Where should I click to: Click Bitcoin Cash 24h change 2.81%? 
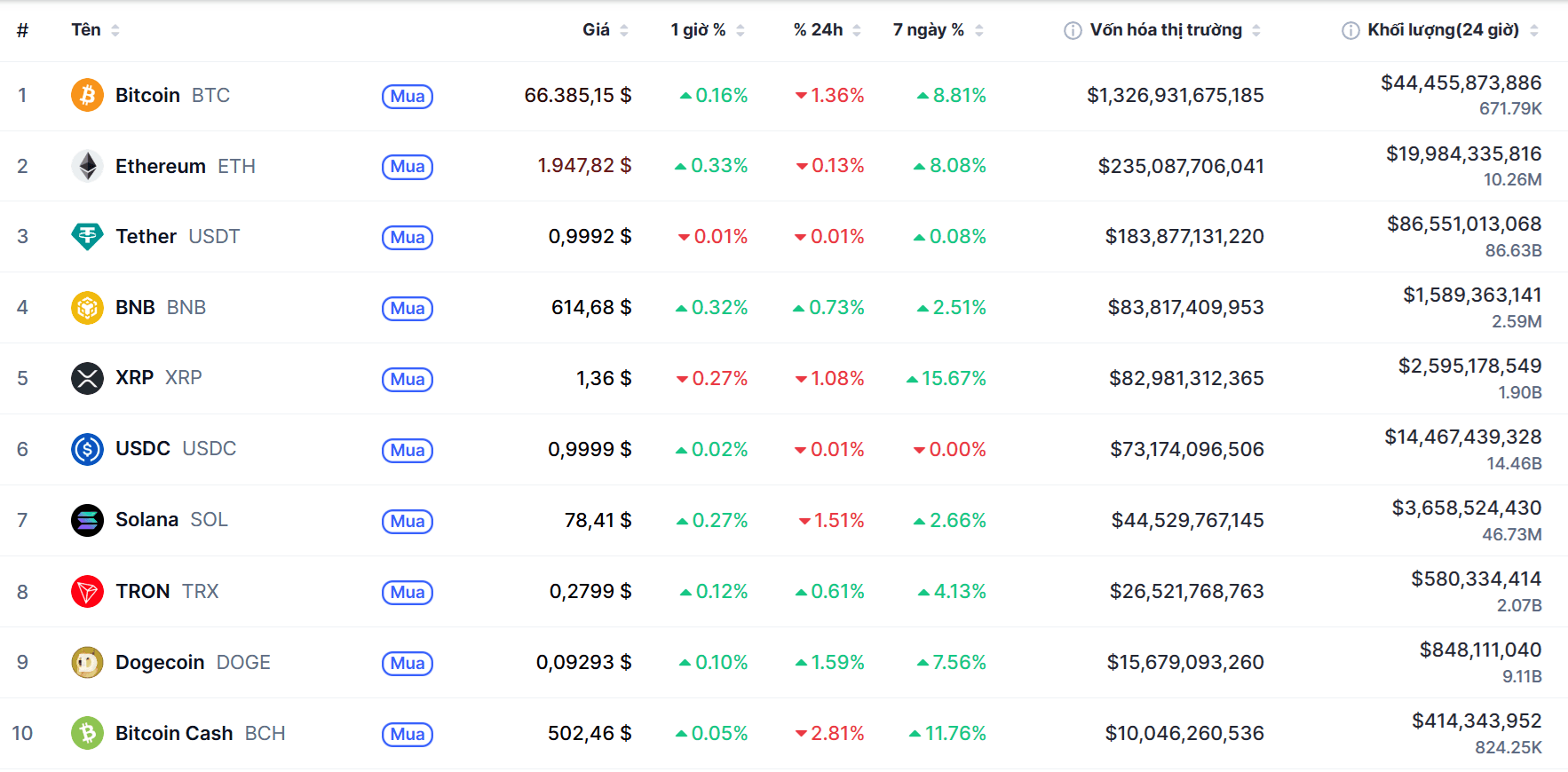pyautogui.click(x=829, y=733)
